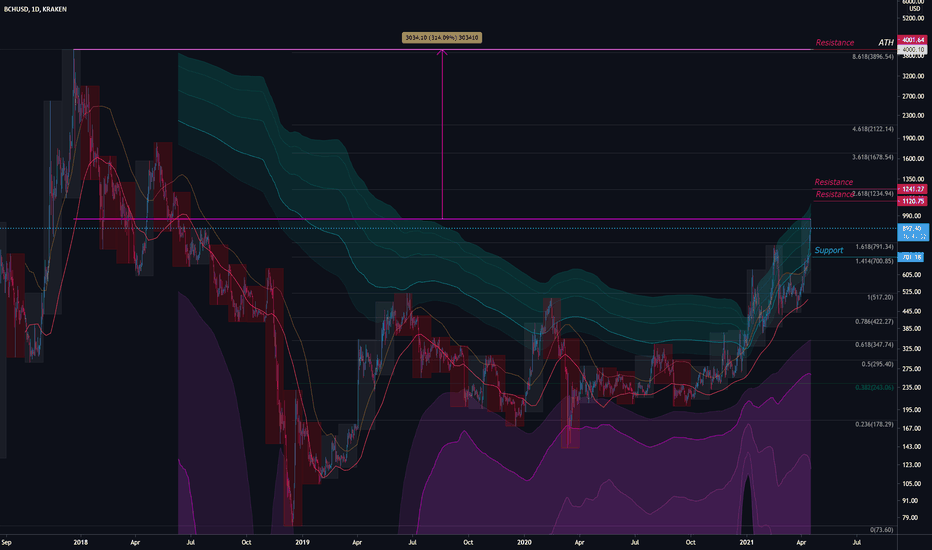Image resolution: width=932 pixels, height=550 pixels.
Task: Click the 445.00 price scale label
Action: click(x=912, y=311)
